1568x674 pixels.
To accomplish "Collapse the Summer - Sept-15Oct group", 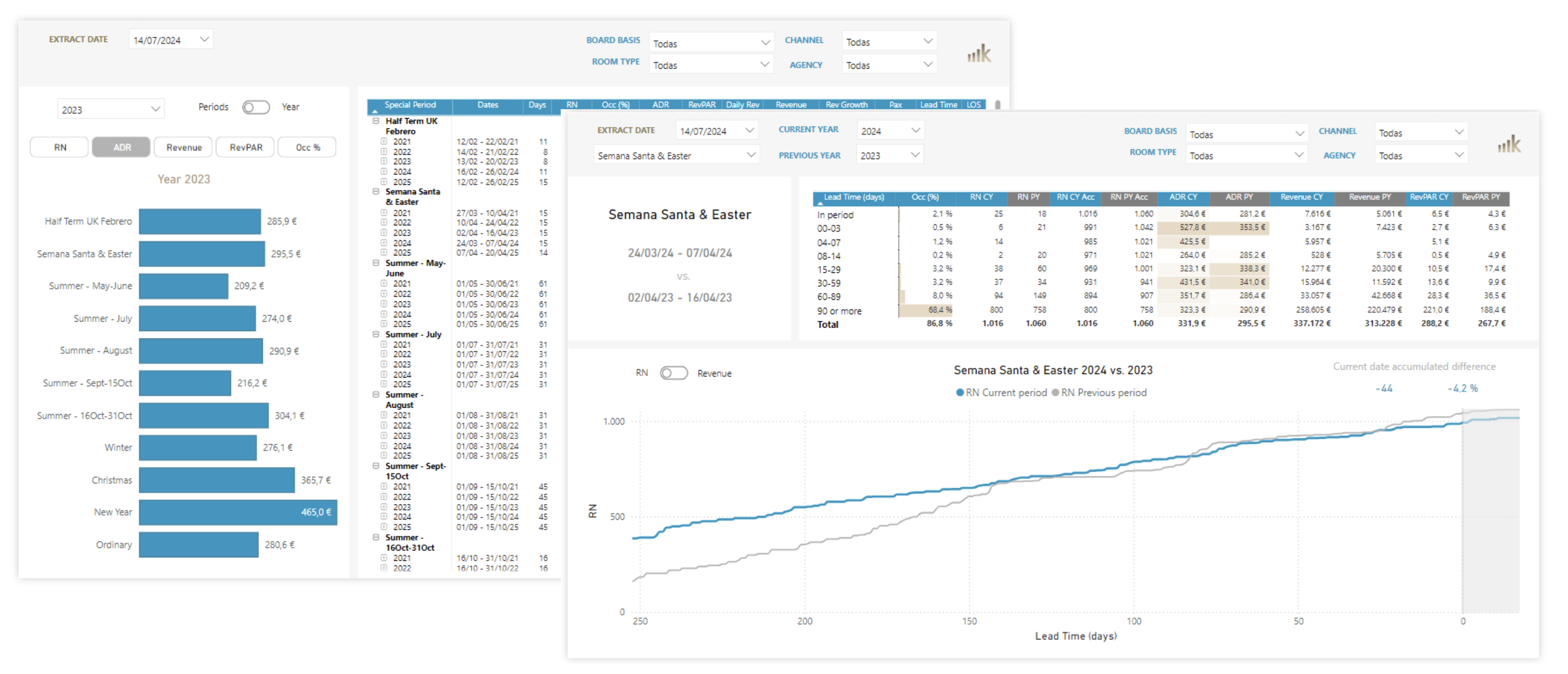I will (x=376, y=466).
